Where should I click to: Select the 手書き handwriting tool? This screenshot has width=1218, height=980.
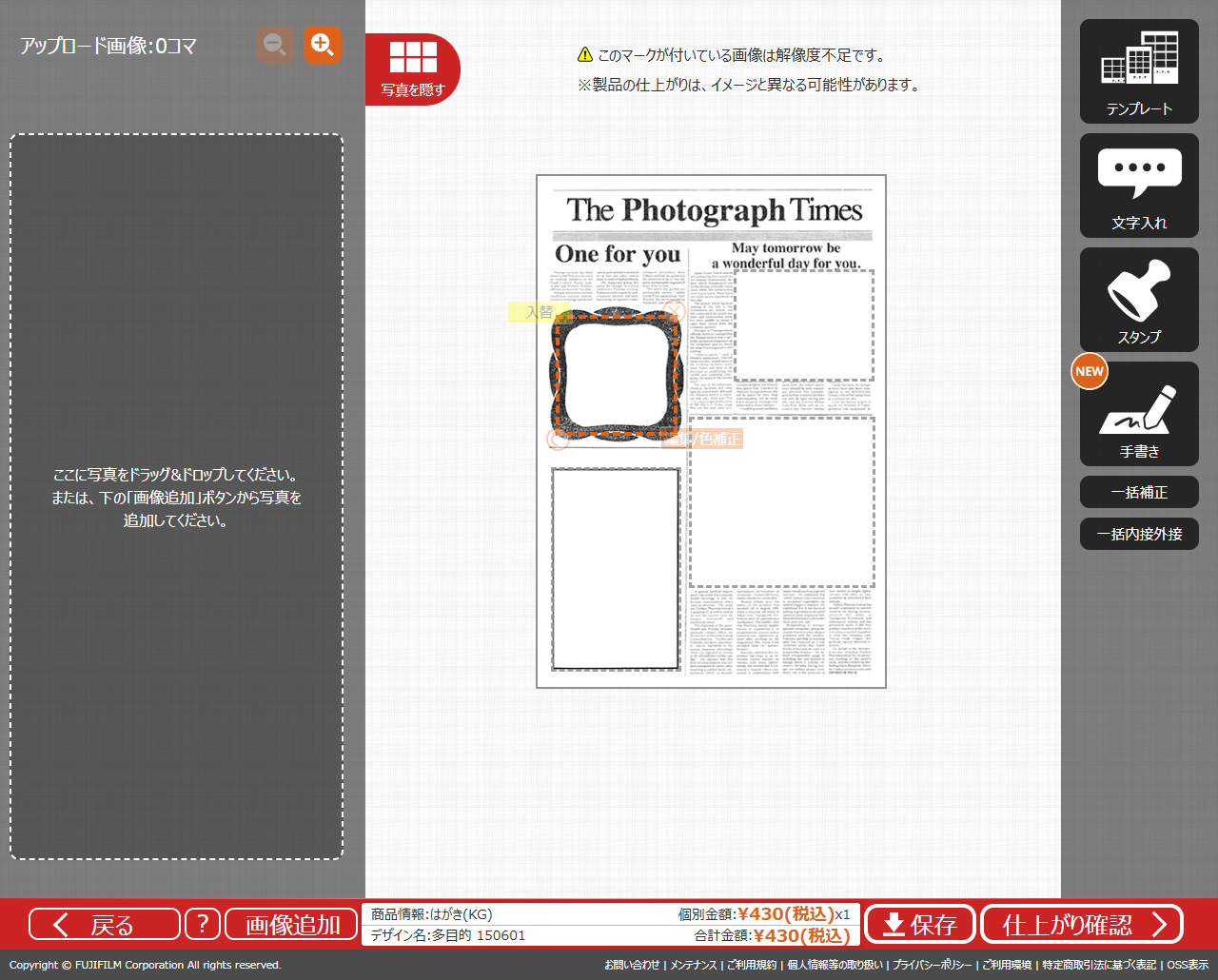point(1139,414)
